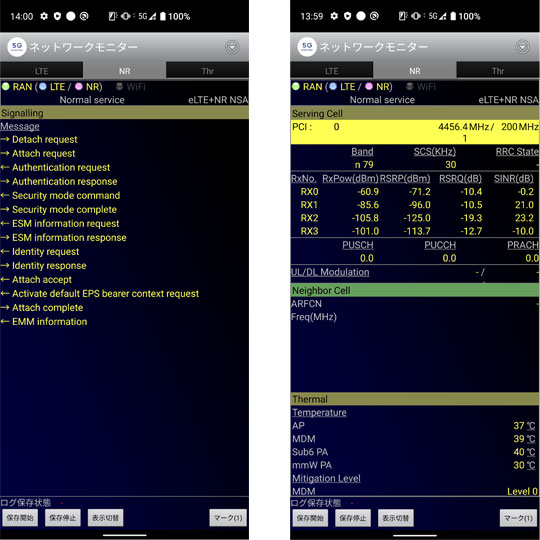Toggle the blue LTE indicator on the left screen

43,86
